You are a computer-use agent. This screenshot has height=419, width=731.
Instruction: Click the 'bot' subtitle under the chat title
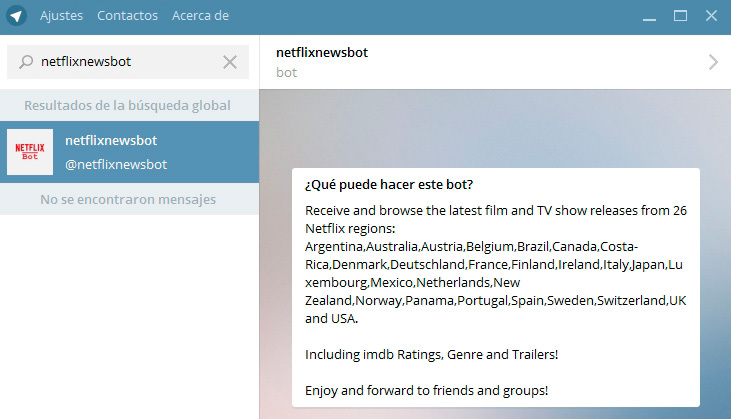286,73
